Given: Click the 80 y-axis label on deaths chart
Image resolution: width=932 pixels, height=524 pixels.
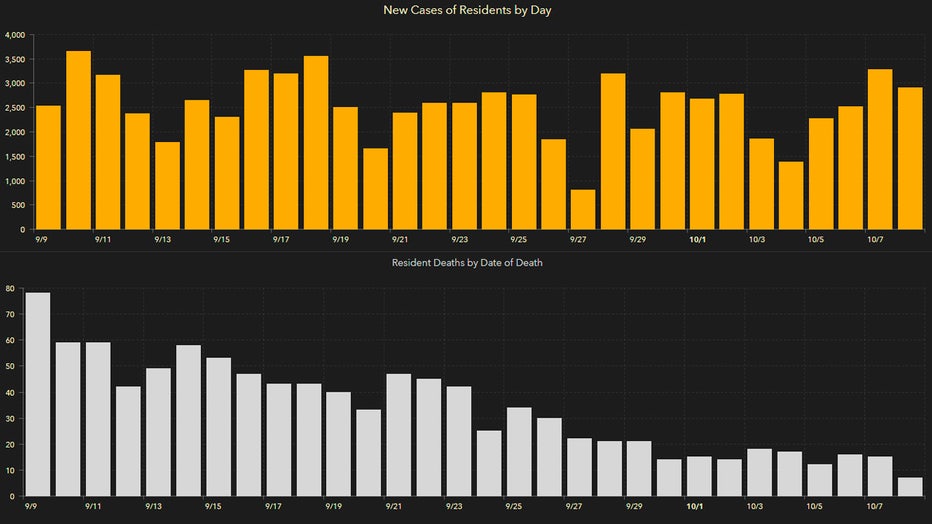Looking at the screenshot, I should point(10,290).
